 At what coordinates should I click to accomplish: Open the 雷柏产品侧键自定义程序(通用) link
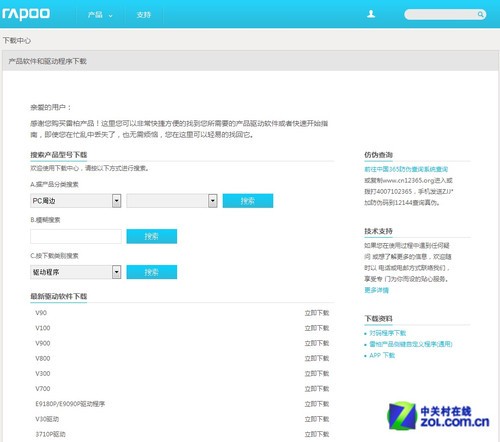click(411, 344)
